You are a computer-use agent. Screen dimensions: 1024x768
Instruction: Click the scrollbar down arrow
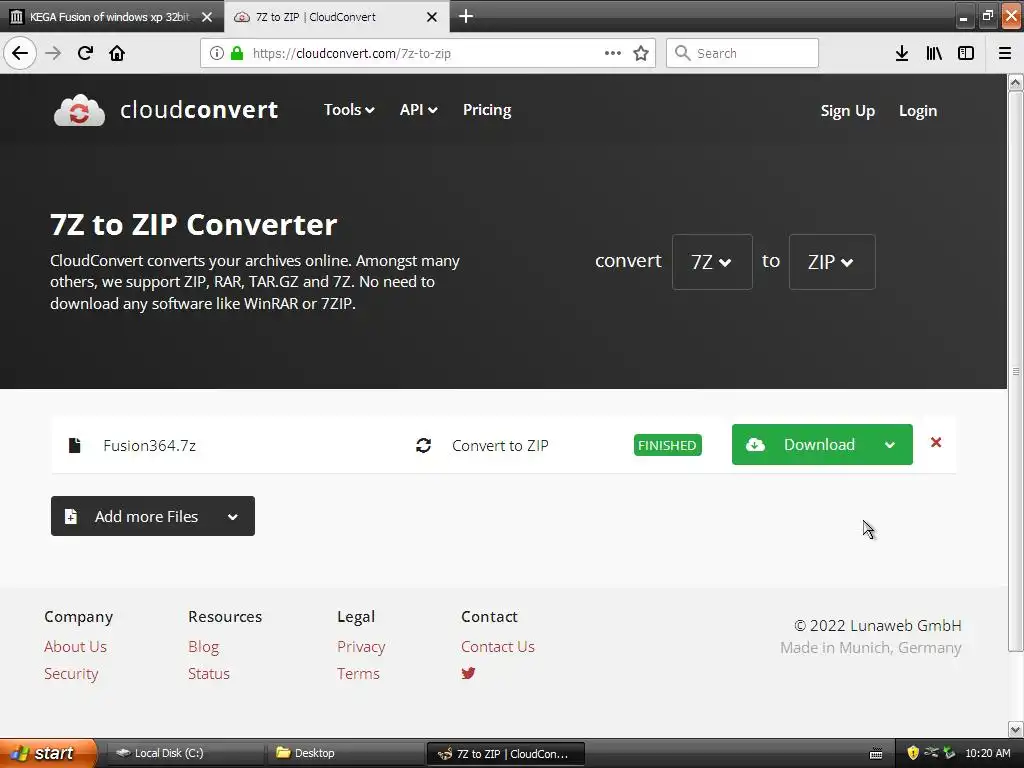click(x=1016, y=729)
